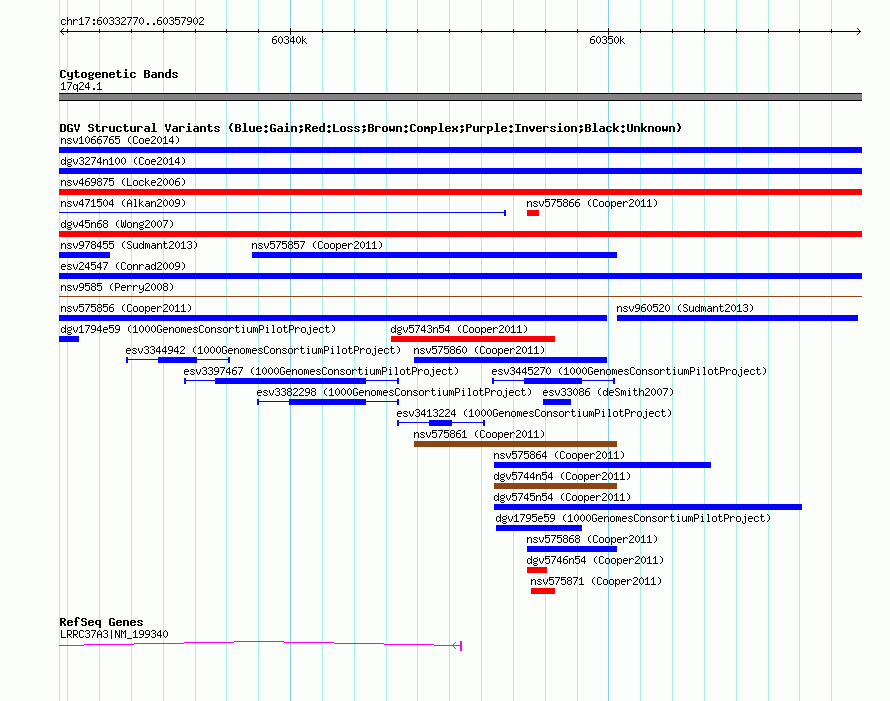Click the nsv575868 blue gain bar
Screen dimensions: 890x701
[572, 549]
